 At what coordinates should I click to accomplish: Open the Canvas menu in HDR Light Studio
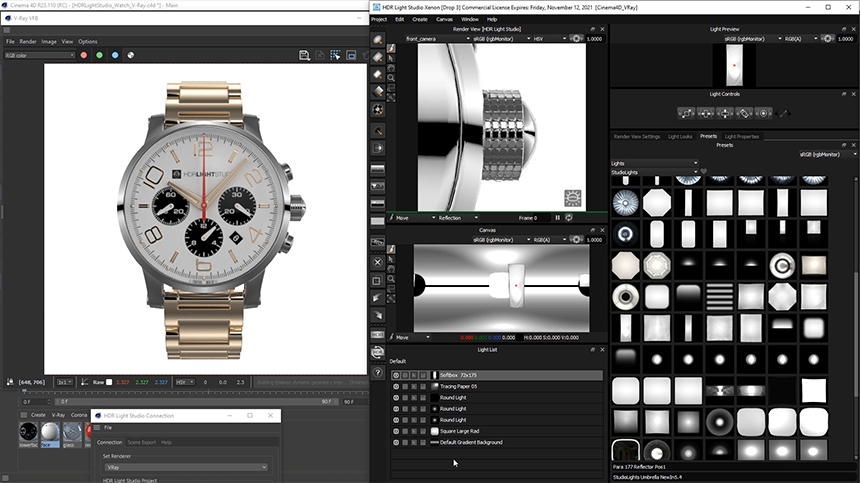point(444,19)
